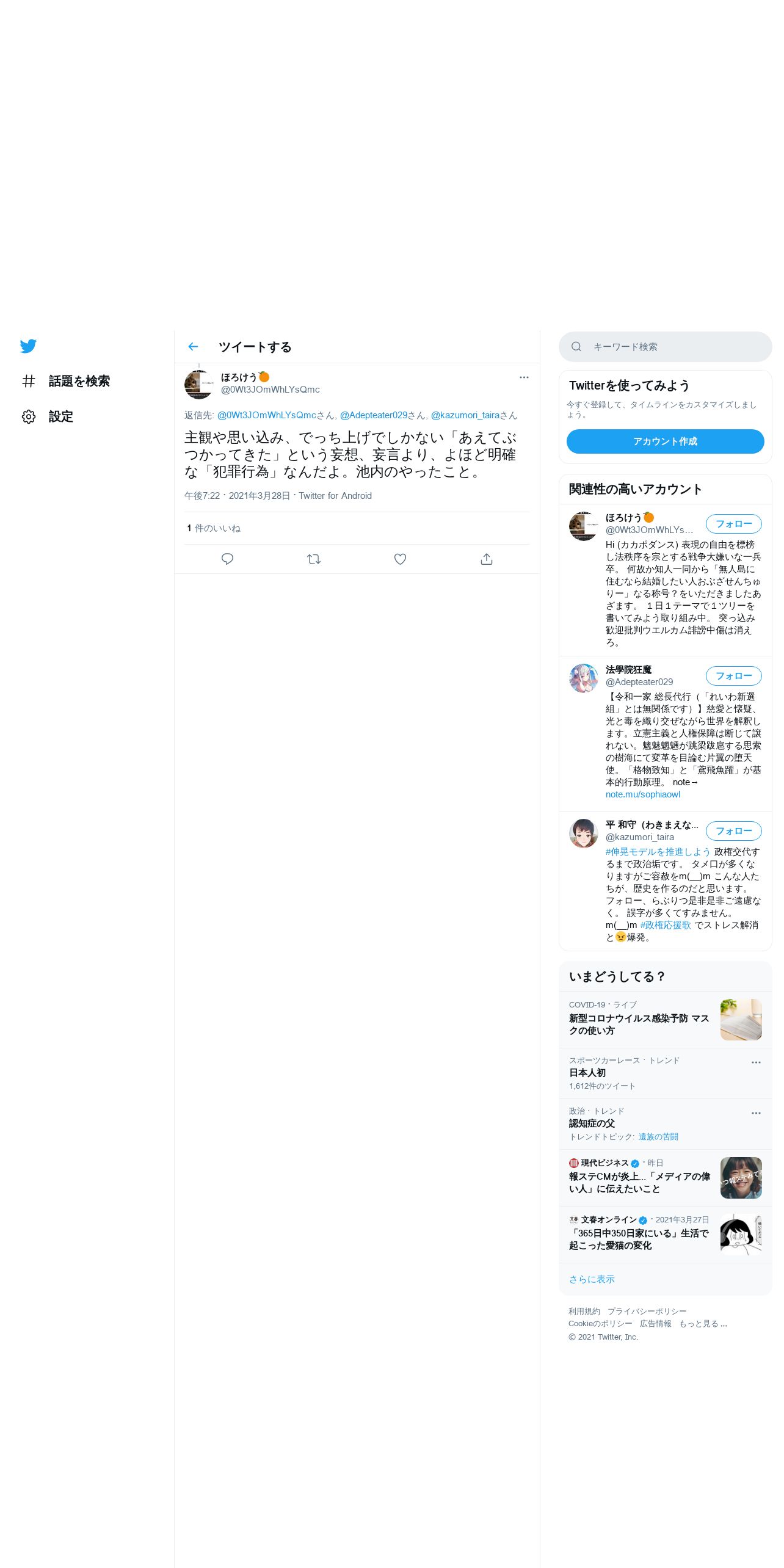Click the Twitter bird logo
Image resolution: width=784 pixels, height=1568 pixels.
[28, 346]
